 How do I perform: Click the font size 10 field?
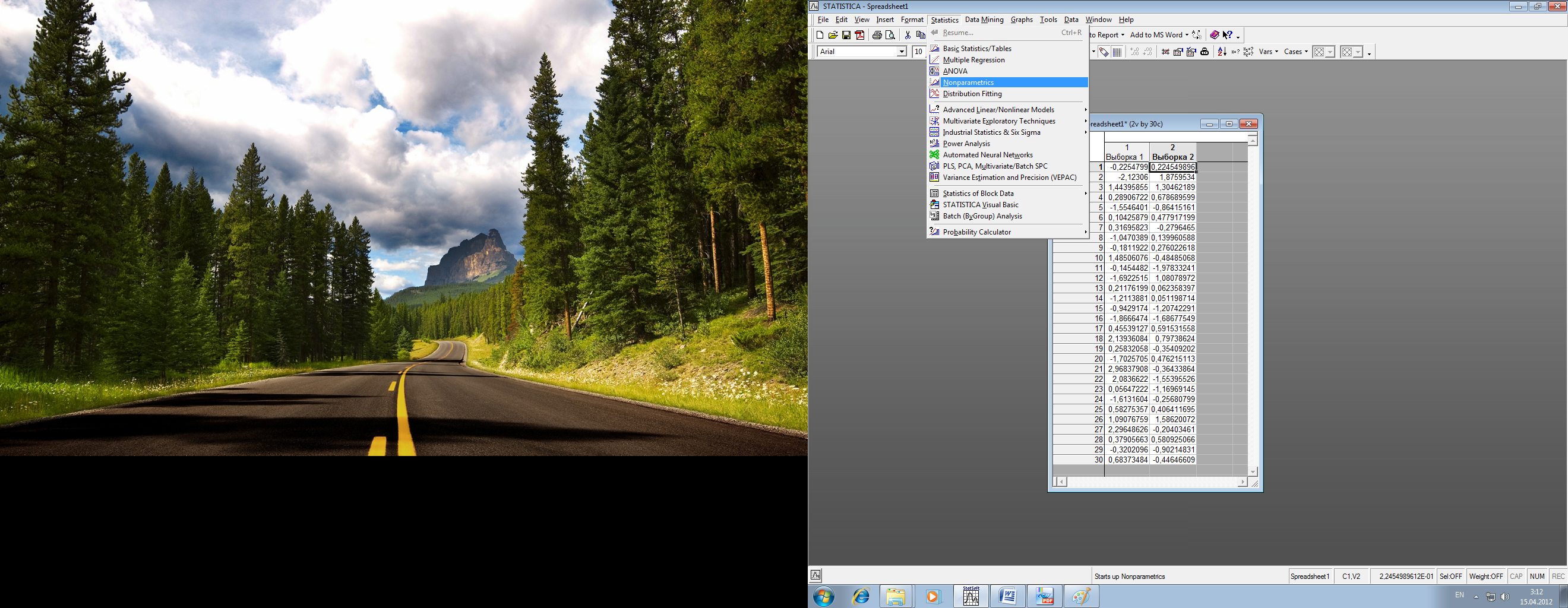[918, 52]
